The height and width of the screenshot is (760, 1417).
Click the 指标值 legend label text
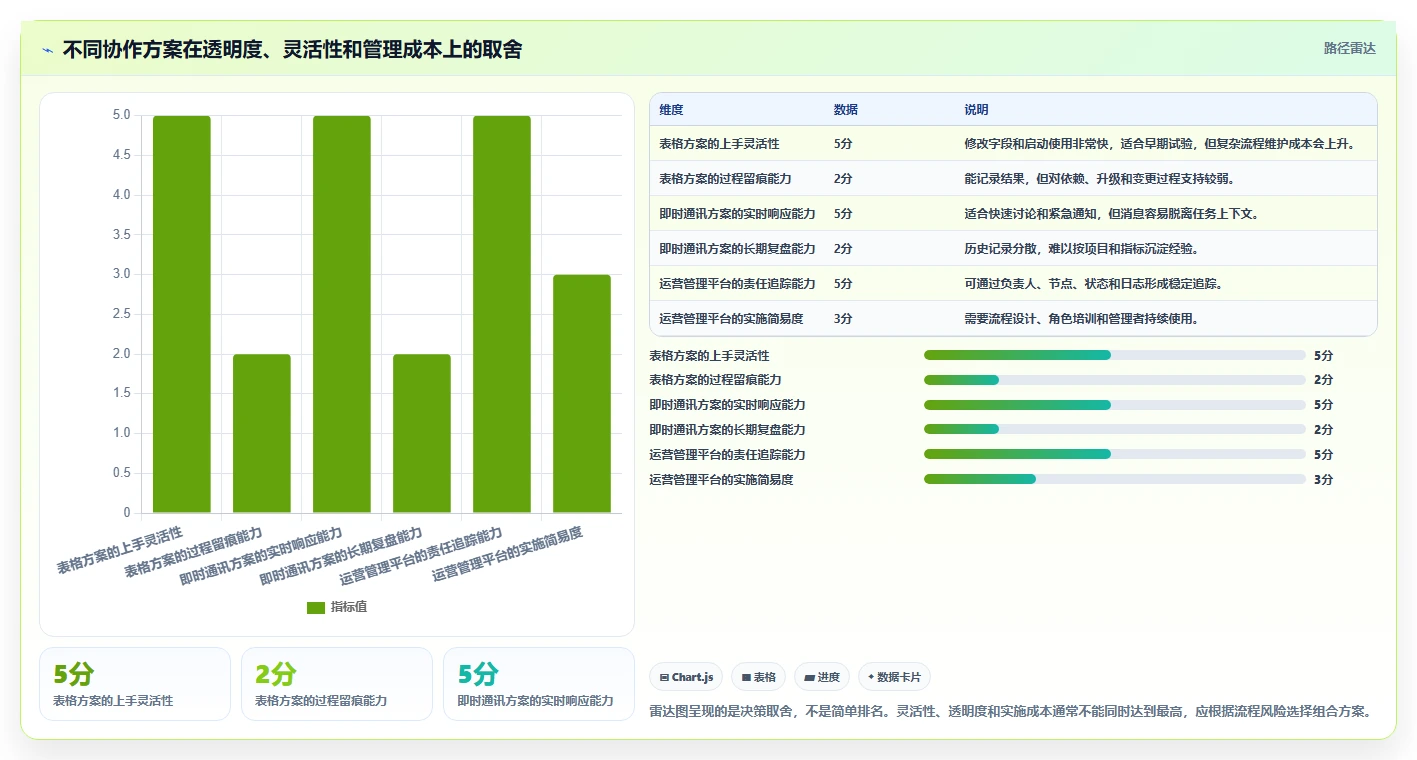click(x=349, y=607)
